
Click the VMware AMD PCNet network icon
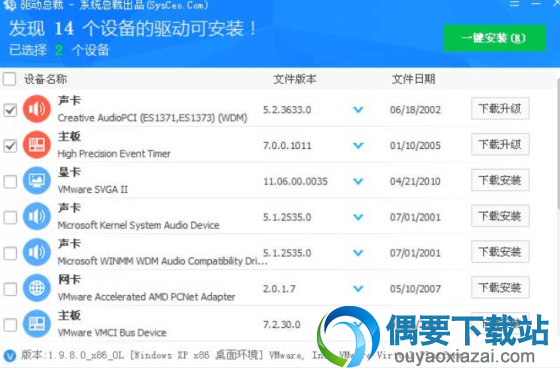click(37, 288)
